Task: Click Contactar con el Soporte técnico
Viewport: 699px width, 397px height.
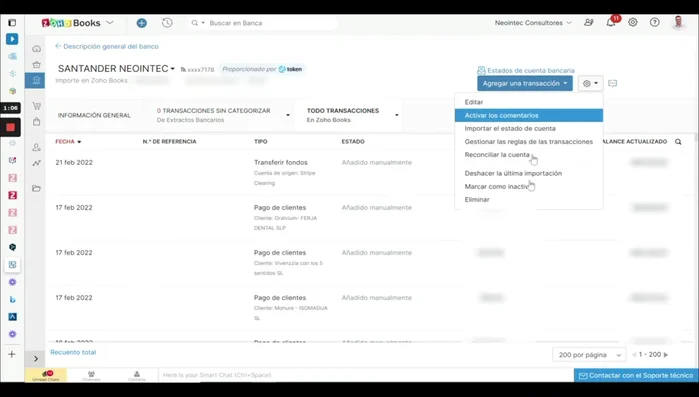Action: point(636,376)
